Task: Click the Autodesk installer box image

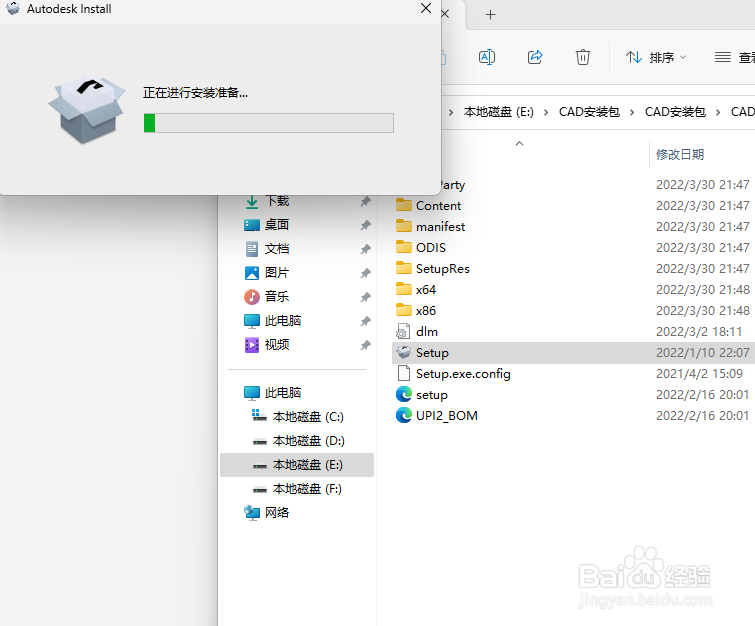Action: point(87,110)
